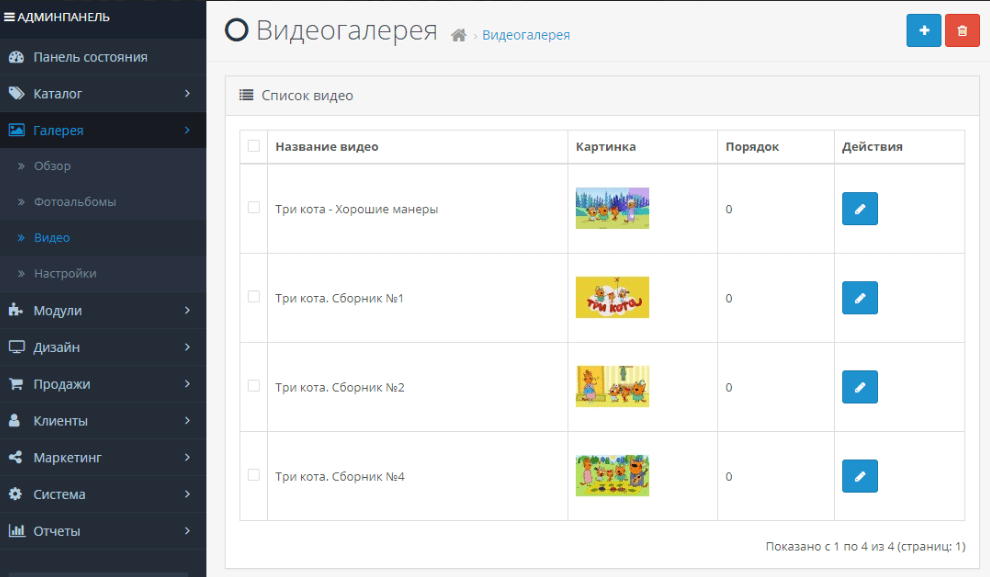Click the yellow Три кота thumbnail image
Image resolution: width=990 pixels, height=577 pixels.
click(612, 298)
